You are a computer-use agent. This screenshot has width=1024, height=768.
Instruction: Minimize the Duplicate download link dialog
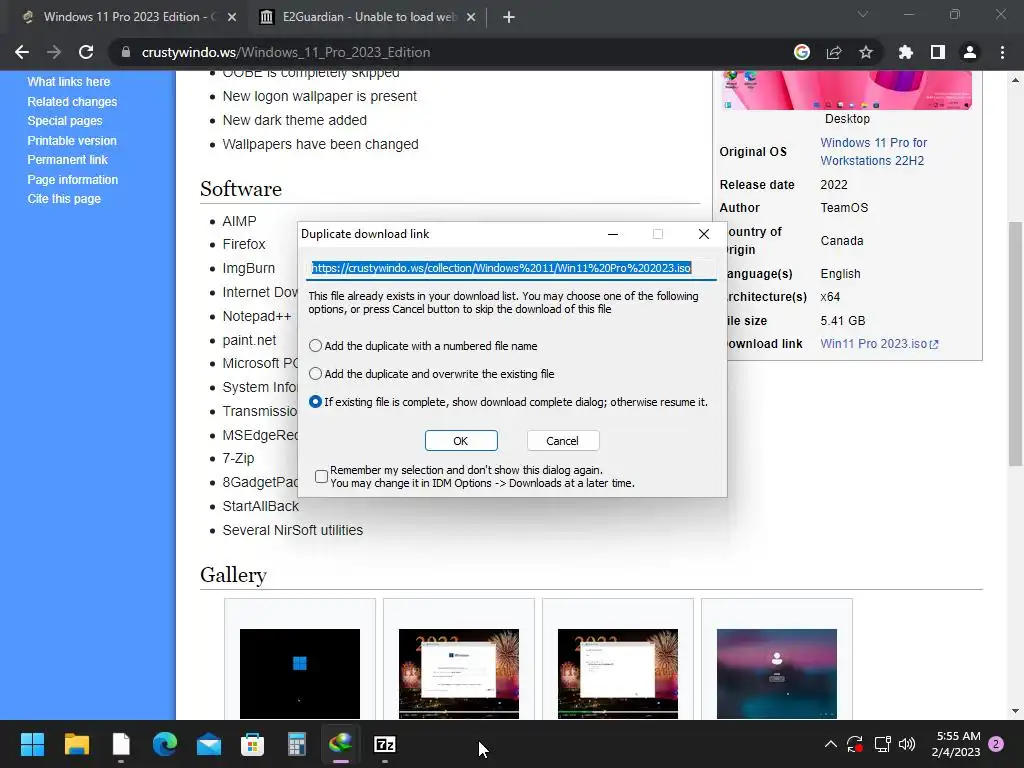[613, 234]
